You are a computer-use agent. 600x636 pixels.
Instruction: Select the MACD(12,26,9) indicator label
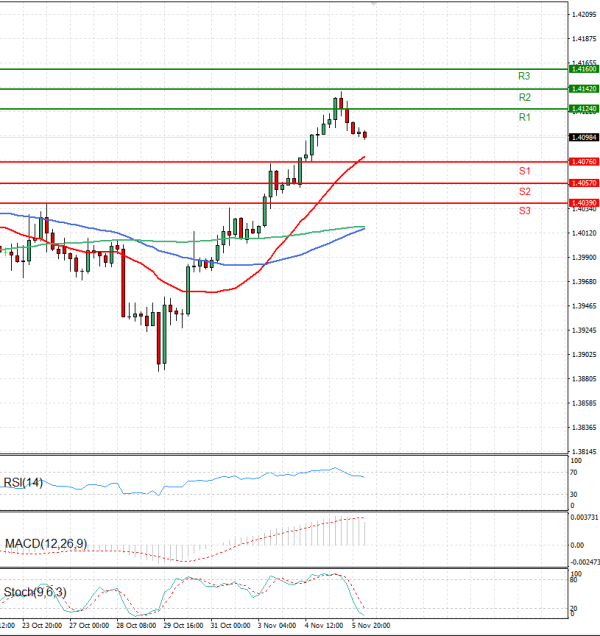(45, 543)
